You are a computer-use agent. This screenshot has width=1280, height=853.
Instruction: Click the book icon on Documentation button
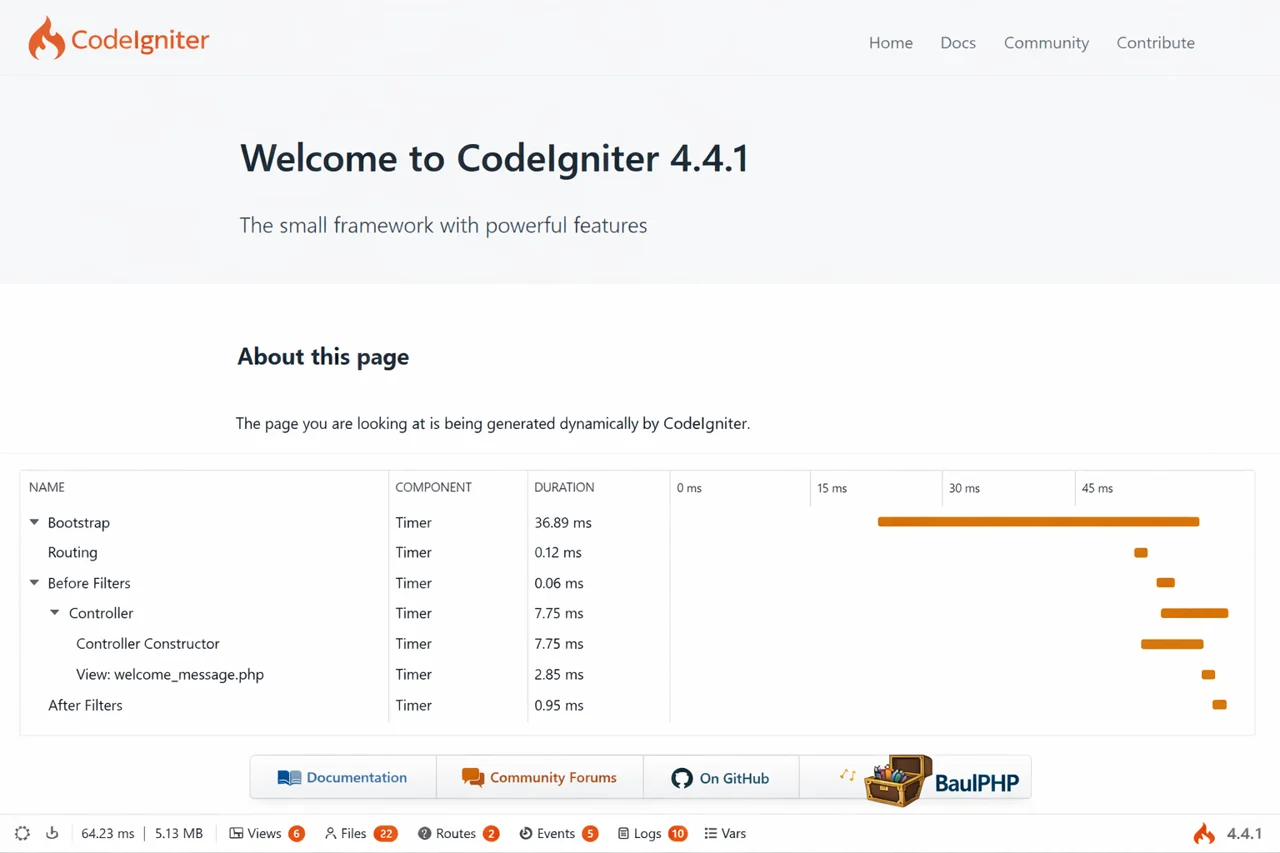[289, 778]
